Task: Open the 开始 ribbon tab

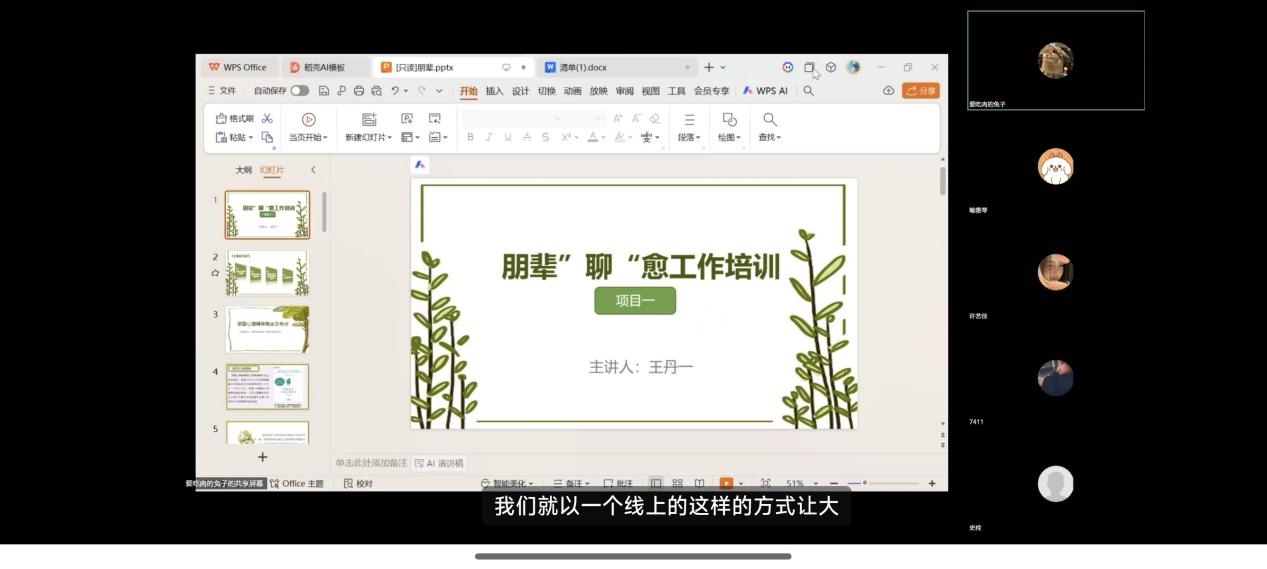Action: tap(468, 91)
